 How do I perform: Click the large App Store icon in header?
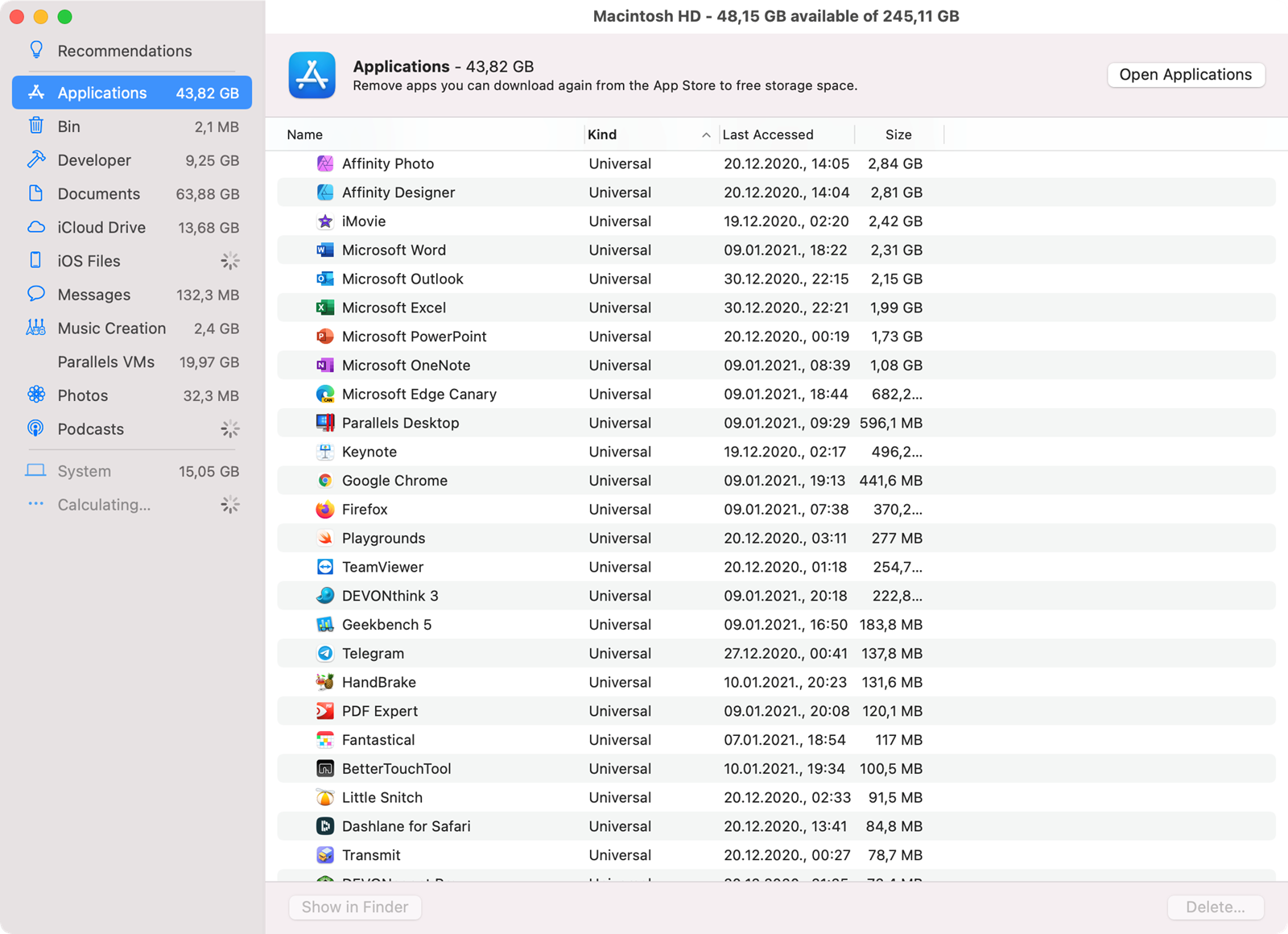click(x=312, y=75)
